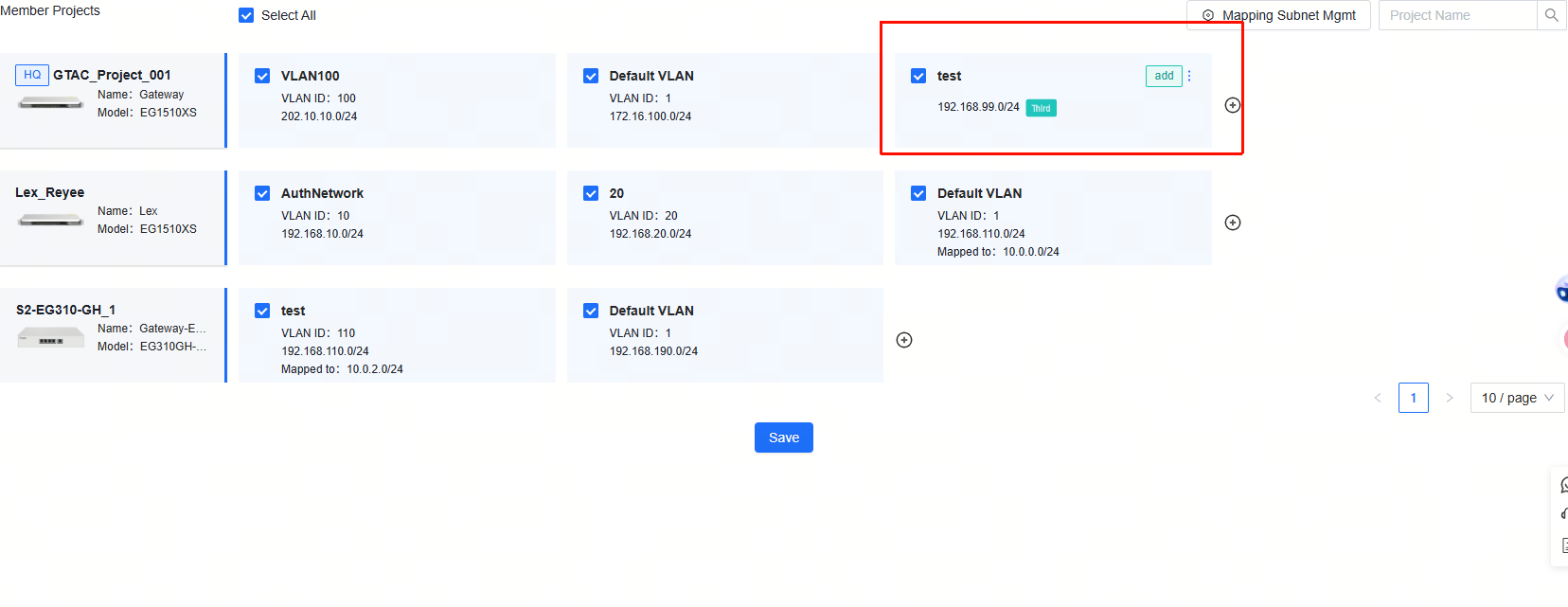Go to previous page arrow
This screenshot has width=1568, height=607.
pos(1378,398)
